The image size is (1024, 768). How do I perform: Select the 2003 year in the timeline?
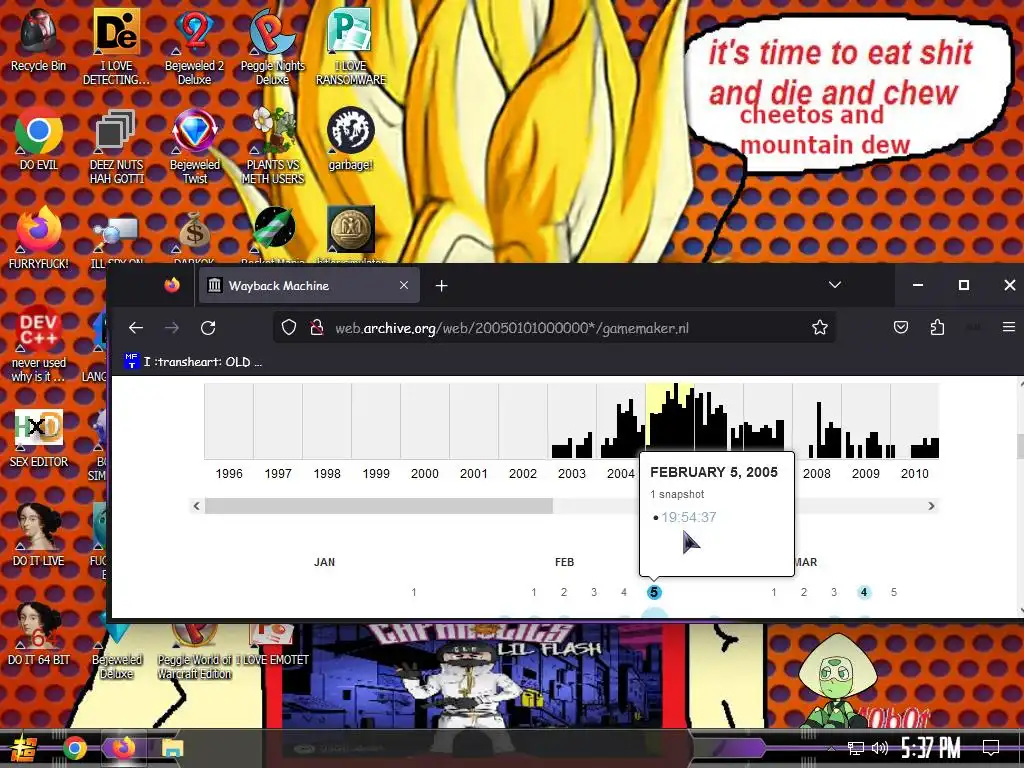571,473
